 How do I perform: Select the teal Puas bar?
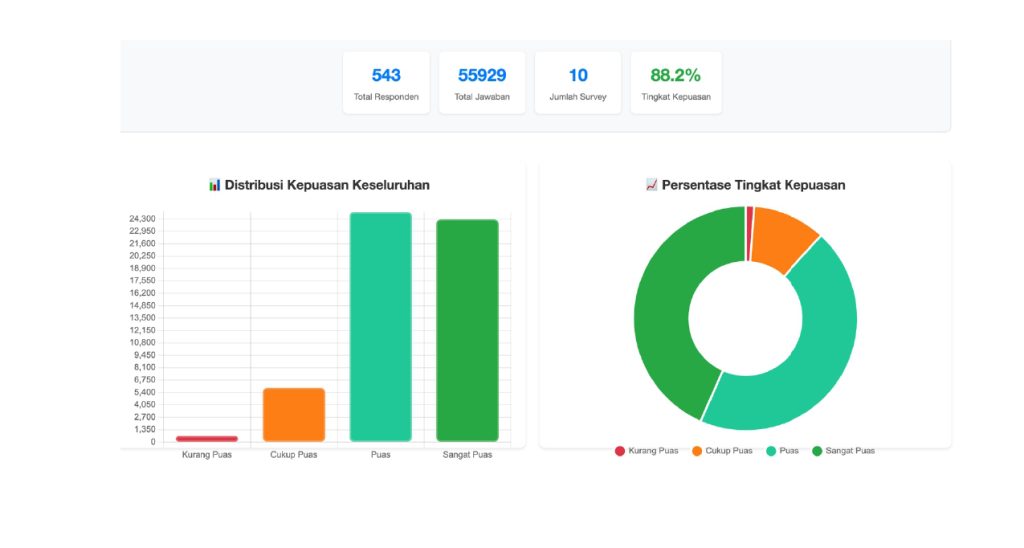[x=380, y=327]
